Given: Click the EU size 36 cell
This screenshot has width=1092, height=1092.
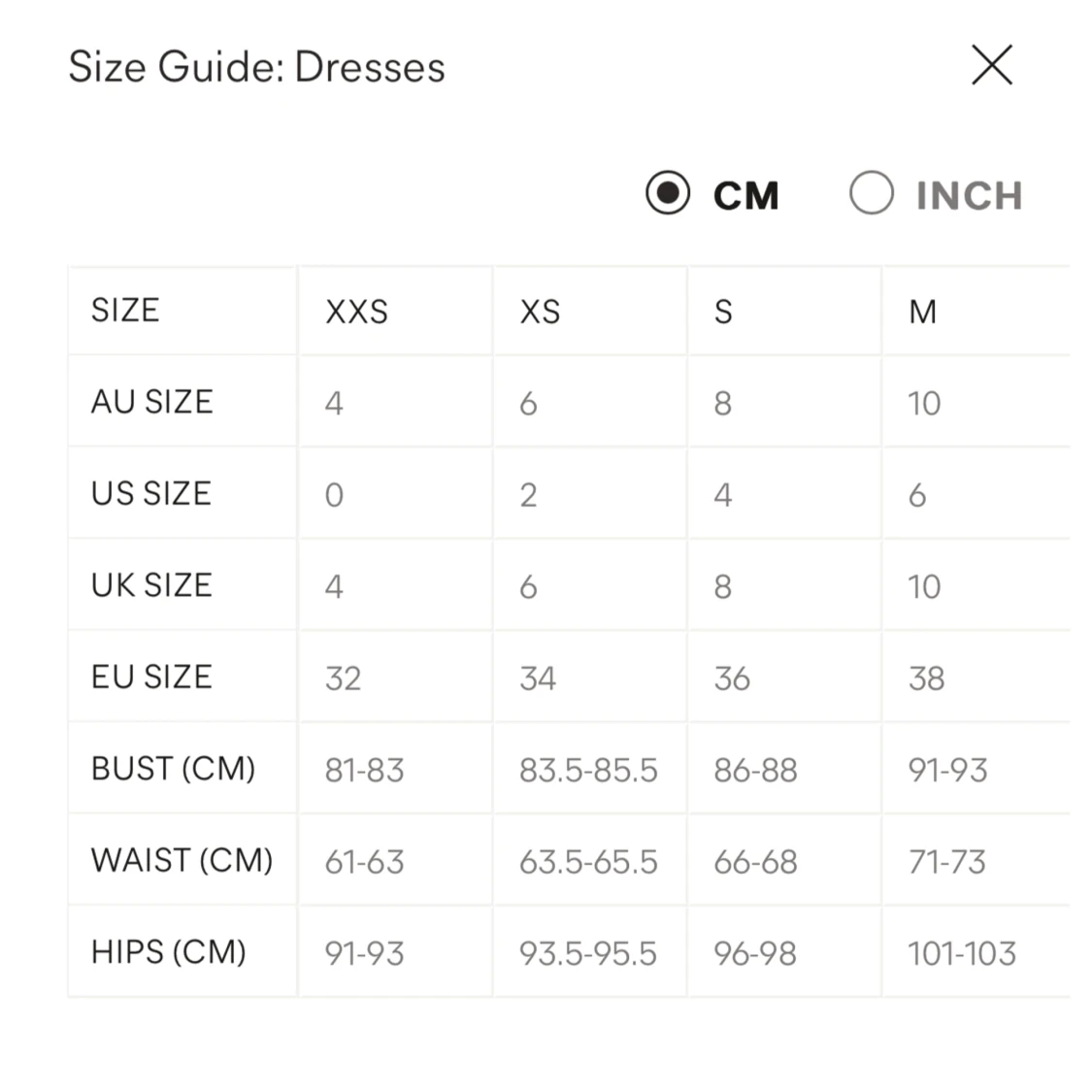Looking at the screenshot, I should coord(732,678).
